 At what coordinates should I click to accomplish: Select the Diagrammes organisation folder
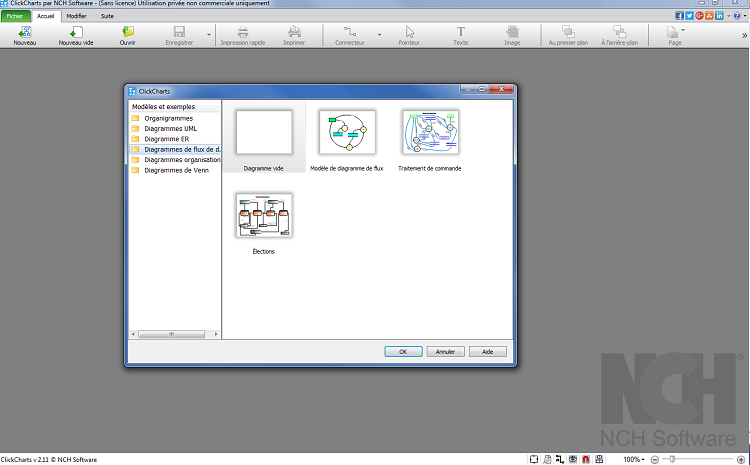[x=175, y=160]
